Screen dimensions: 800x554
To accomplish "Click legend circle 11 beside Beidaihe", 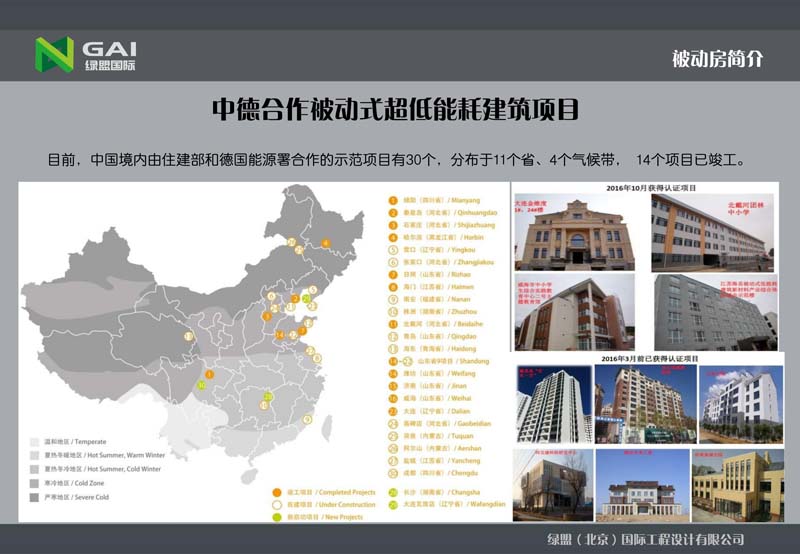I will click(x=393, y=324).
